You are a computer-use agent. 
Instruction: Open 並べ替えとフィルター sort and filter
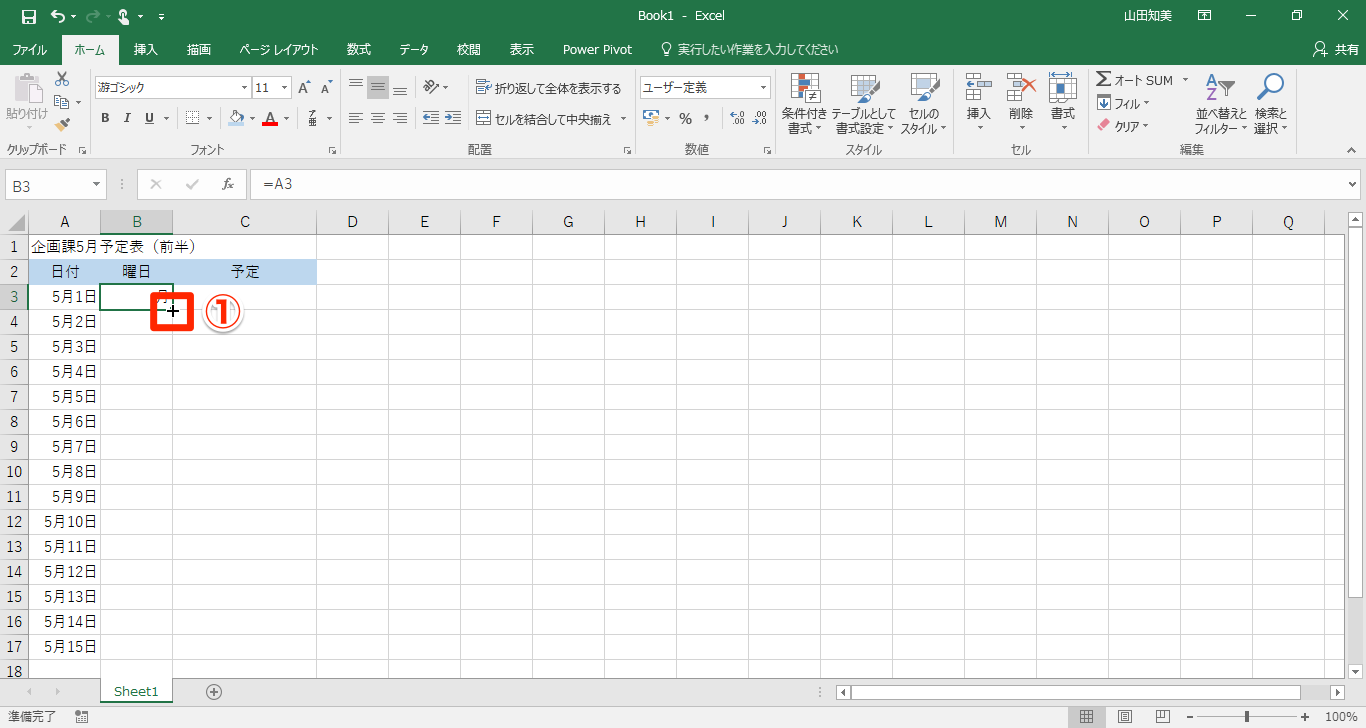pos(1221,104)
